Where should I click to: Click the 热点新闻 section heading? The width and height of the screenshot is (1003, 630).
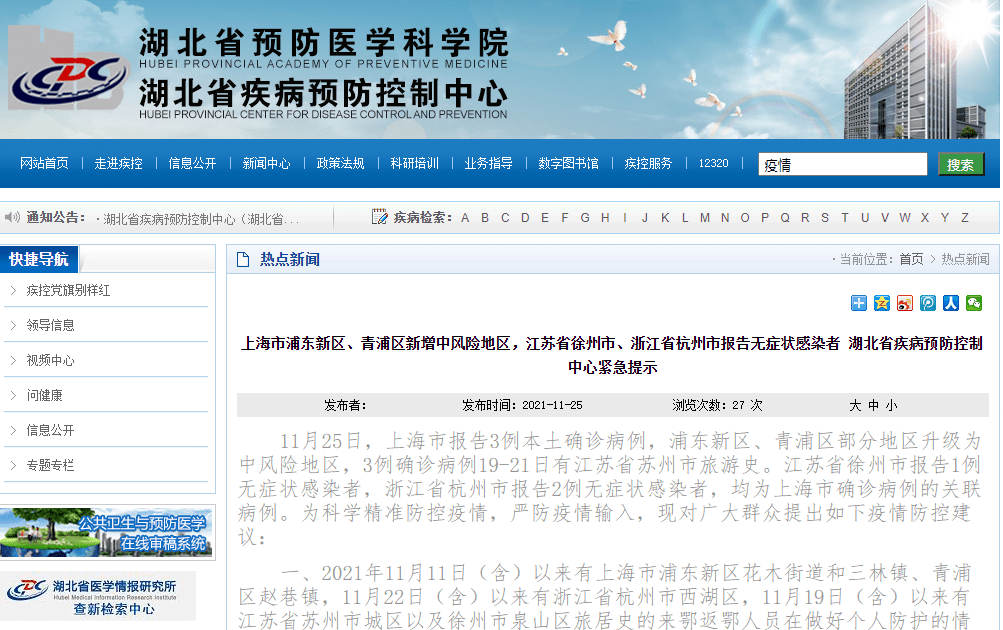(290, 259)
